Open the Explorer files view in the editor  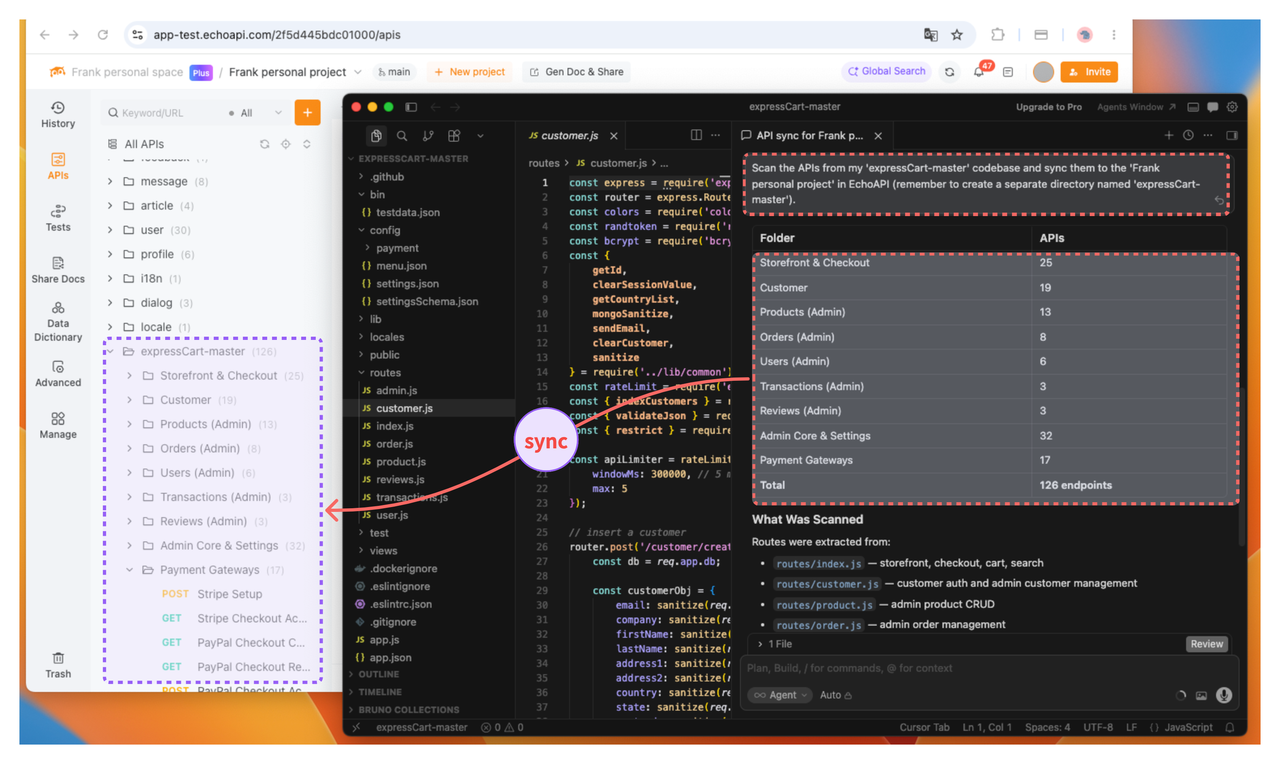tap(376, 136)
